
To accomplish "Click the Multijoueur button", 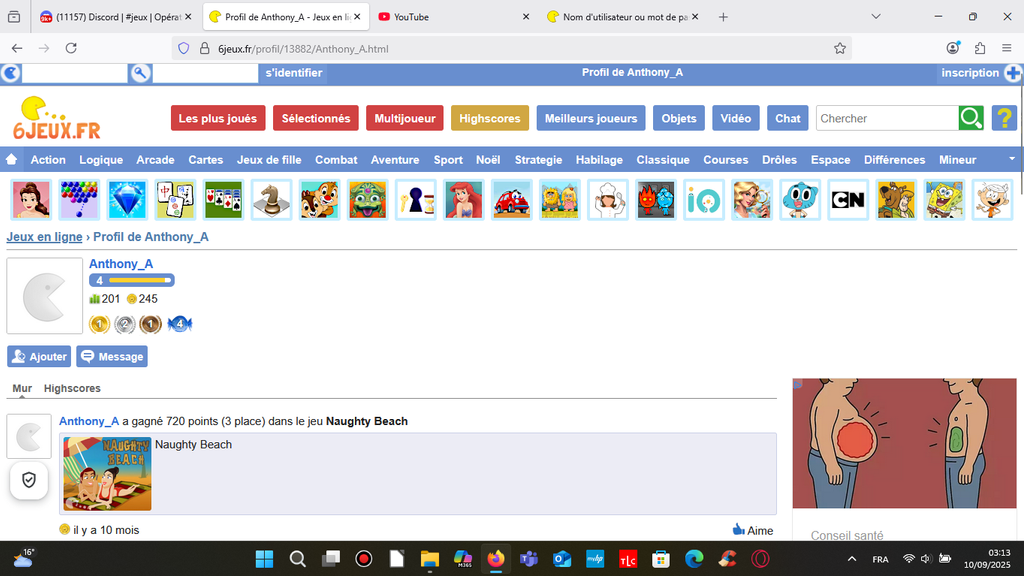I will [x=405, y=118].
